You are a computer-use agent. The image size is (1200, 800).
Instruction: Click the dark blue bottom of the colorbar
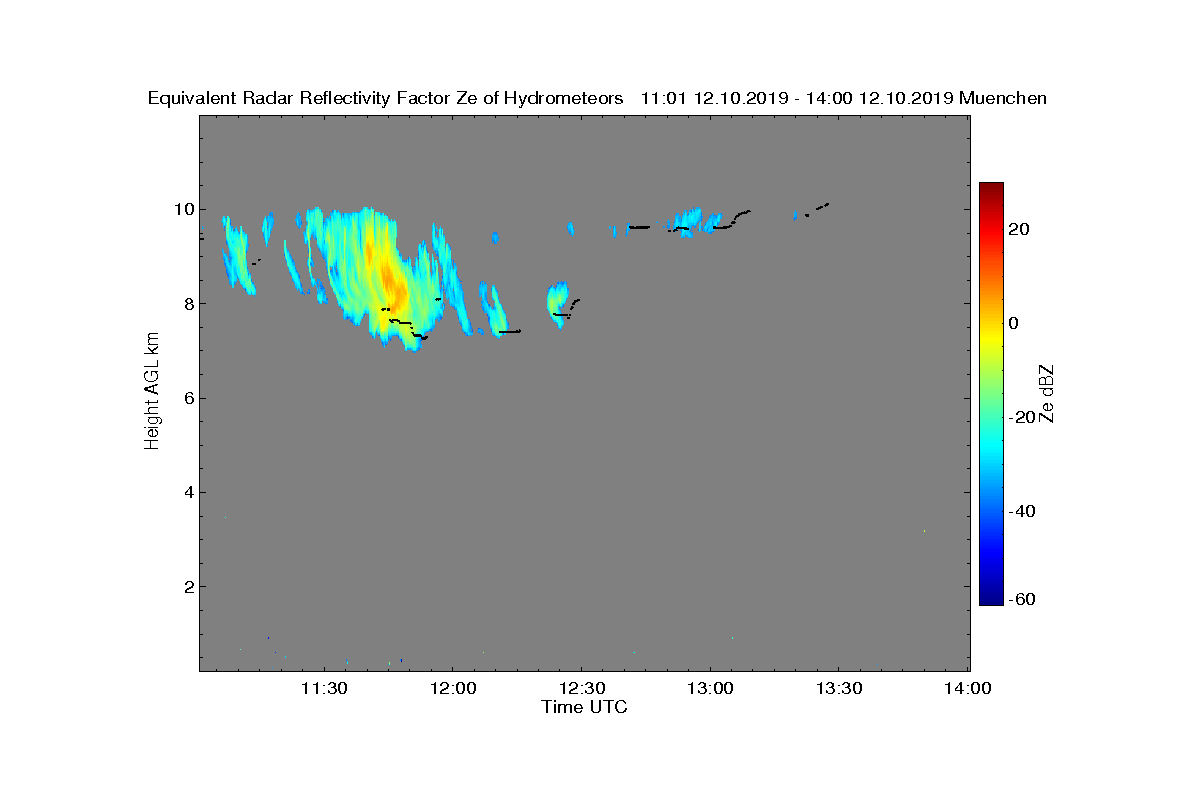[x=991, y=597]
